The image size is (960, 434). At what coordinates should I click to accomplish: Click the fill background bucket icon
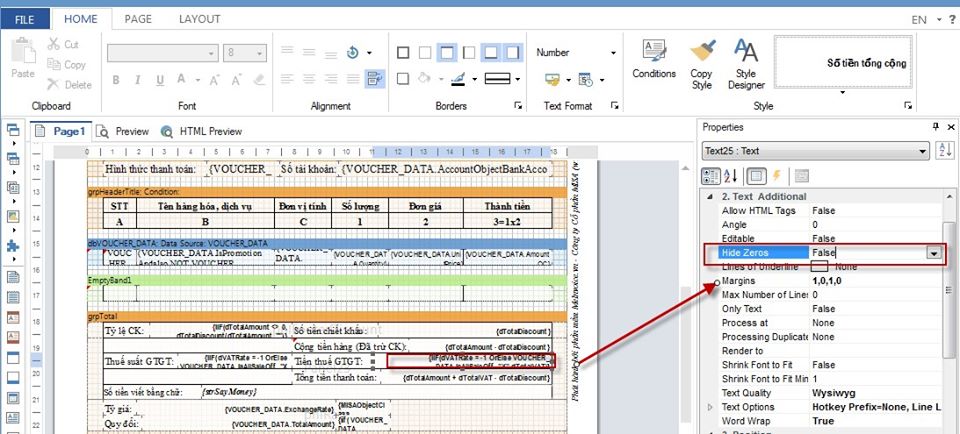424,78
